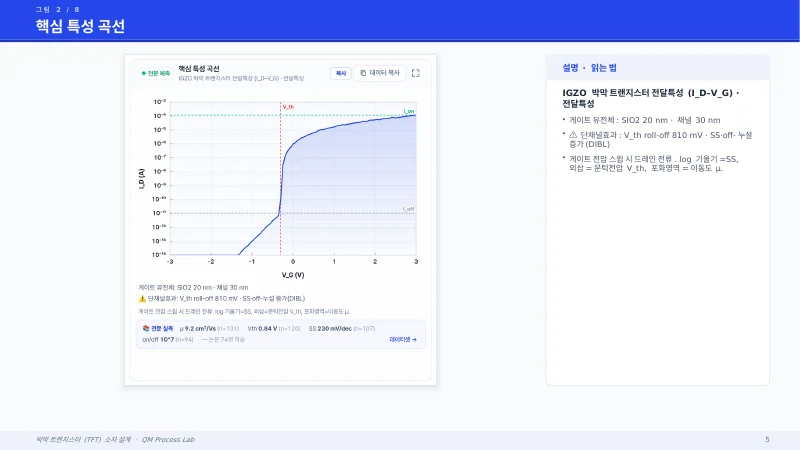Click the bold IGZO I_D–V_G heading in description panel
Viewport: 800px width, 450px height.
click(651, 98)
